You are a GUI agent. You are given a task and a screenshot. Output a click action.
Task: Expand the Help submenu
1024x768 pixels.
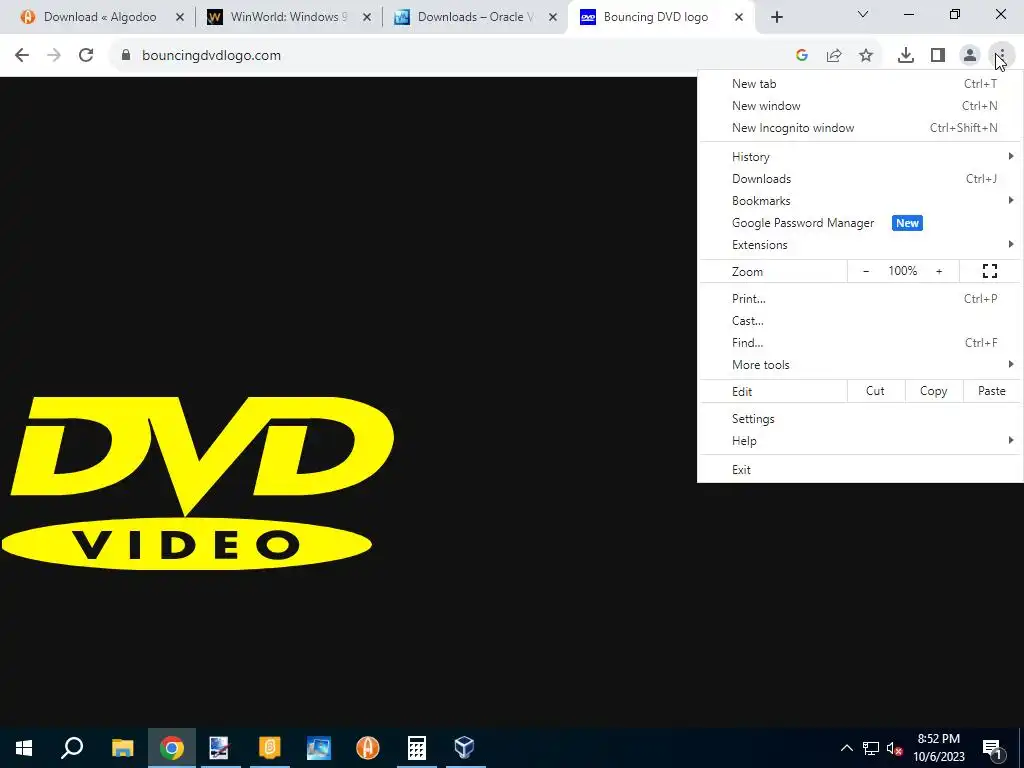click(860, 441)
